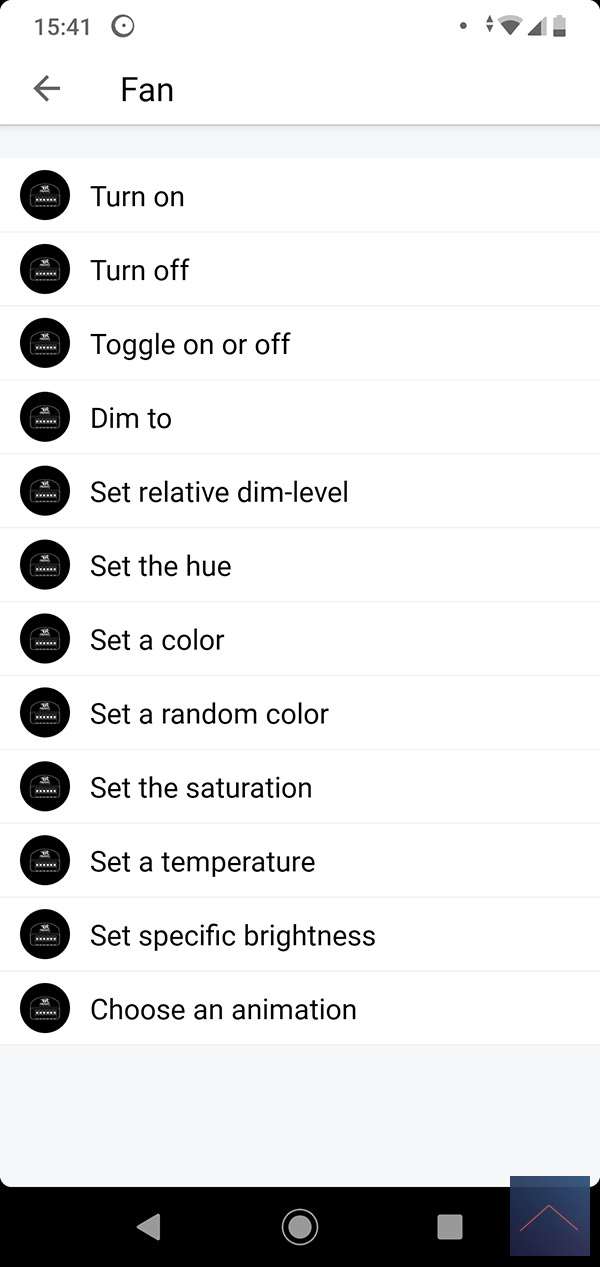Tap the device icon beside Set the hue
Screen dimensions: 600x1267
click(45, 566)
